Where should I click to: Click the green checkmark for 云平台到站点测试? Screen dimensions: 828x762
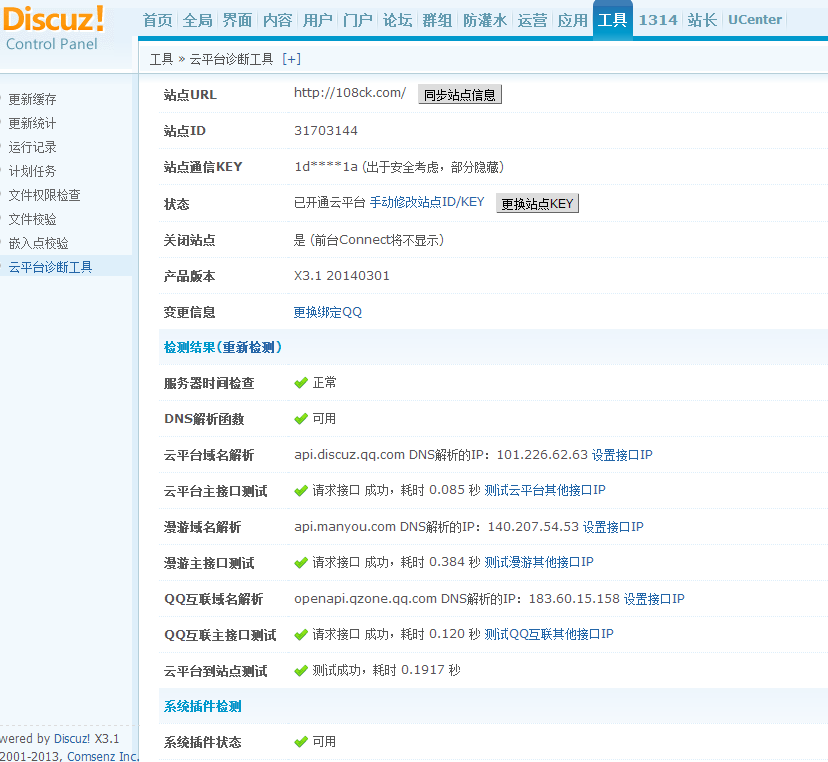click(301, 671)
